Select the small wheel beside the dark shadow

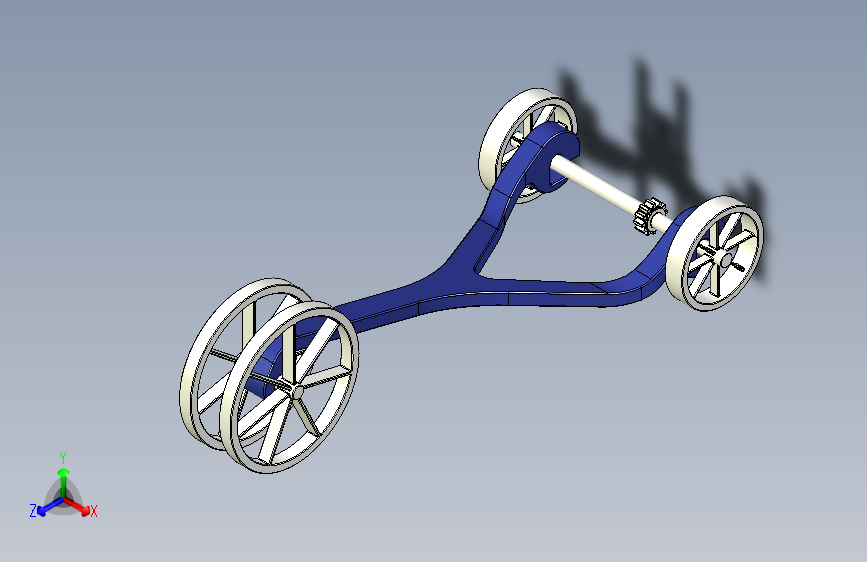714,253
